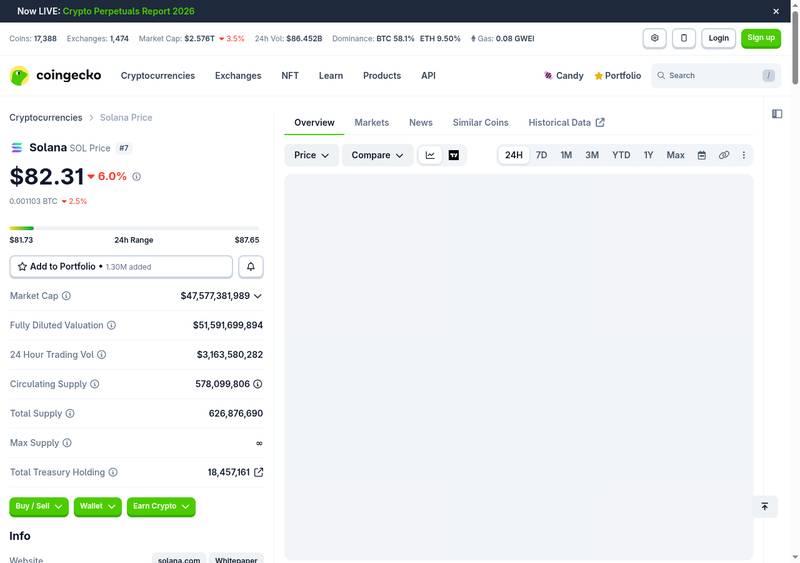Screen dimensions: 800x563
Task: Select YTD chart range
Action: point(621,155)
